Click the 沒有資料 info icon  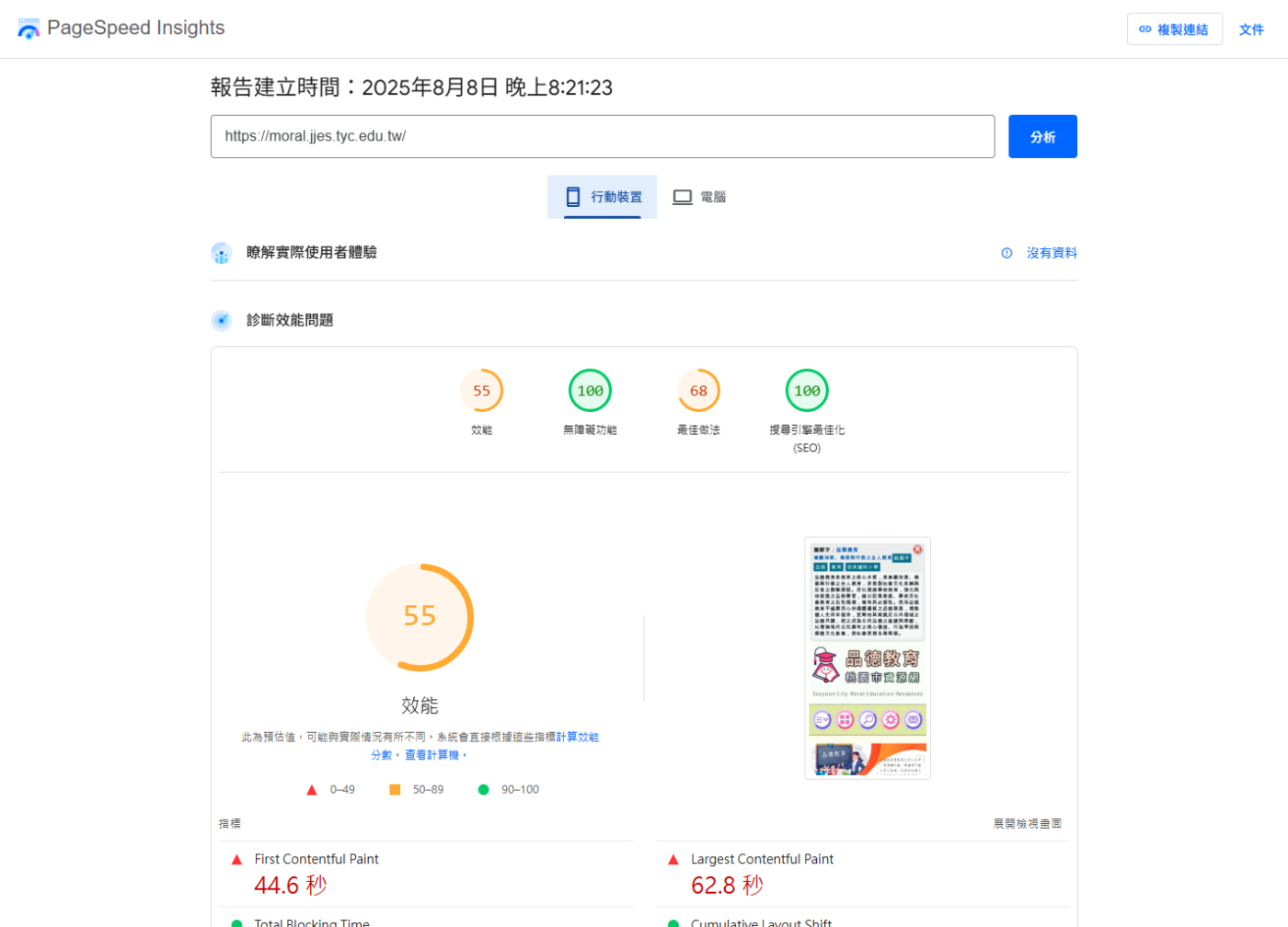[x=1006, y=253]
